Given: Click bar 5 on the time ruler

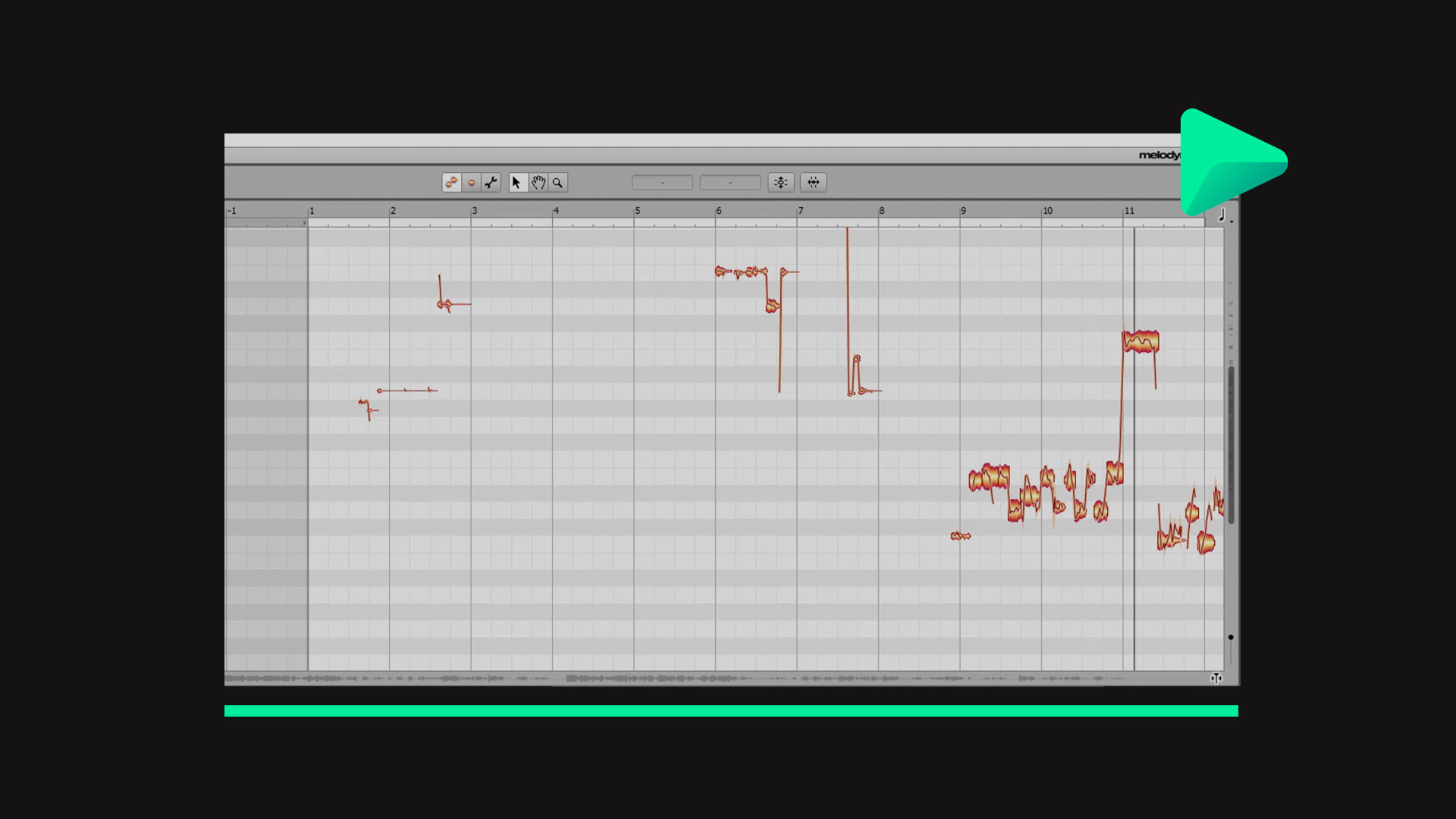Looking at the screenshot, I should click(638, 211).
